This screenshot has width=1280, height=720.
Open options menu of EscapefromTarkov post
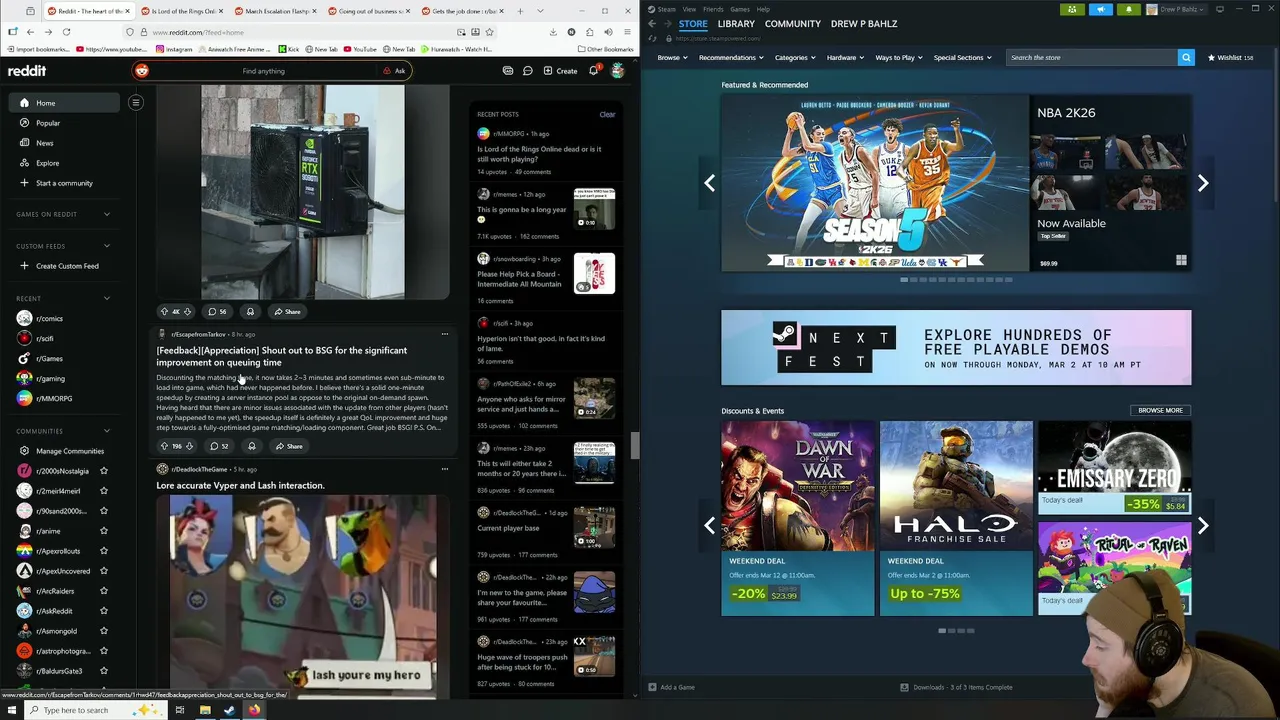pyautogui.click(x=445, y=334)
